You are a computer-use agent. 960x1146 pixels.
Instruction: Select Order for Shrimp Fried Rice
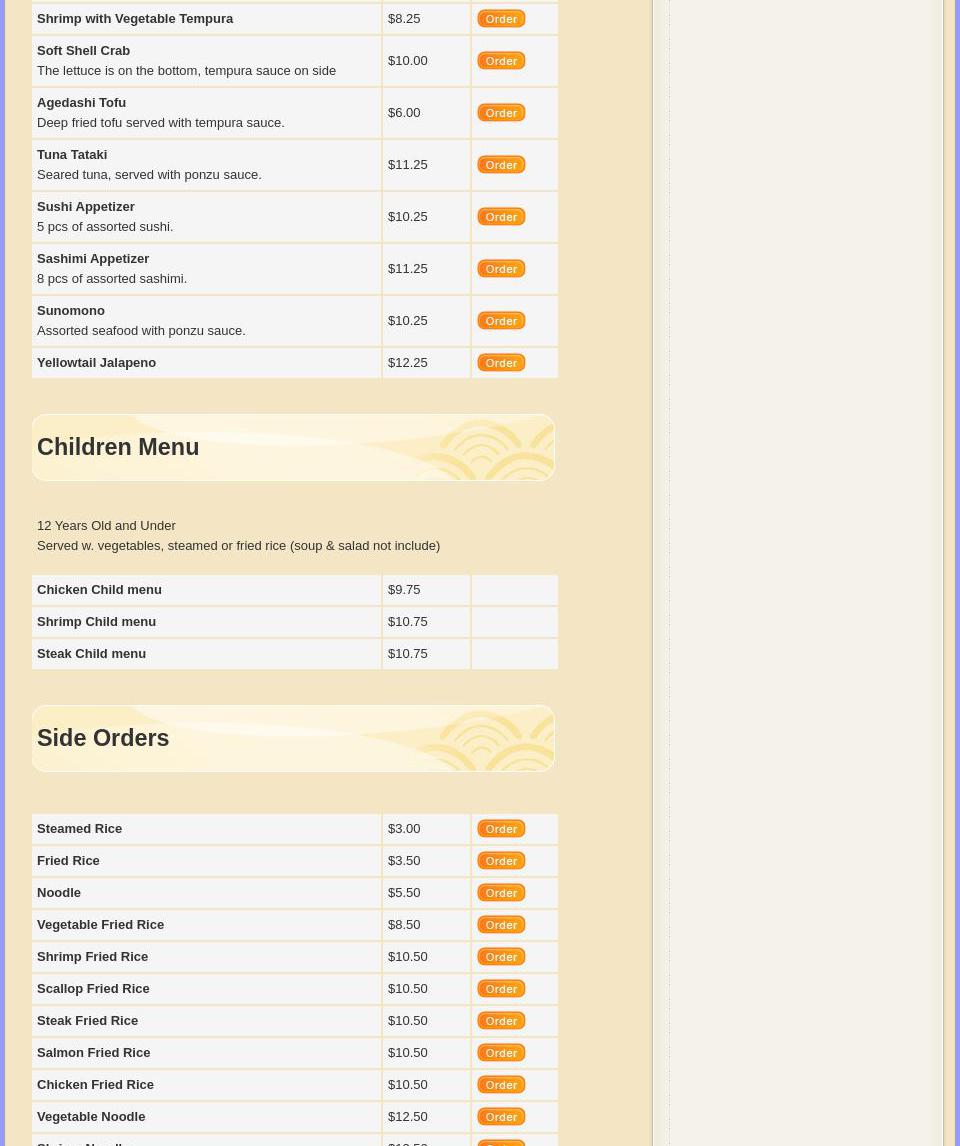click(501, 957)
